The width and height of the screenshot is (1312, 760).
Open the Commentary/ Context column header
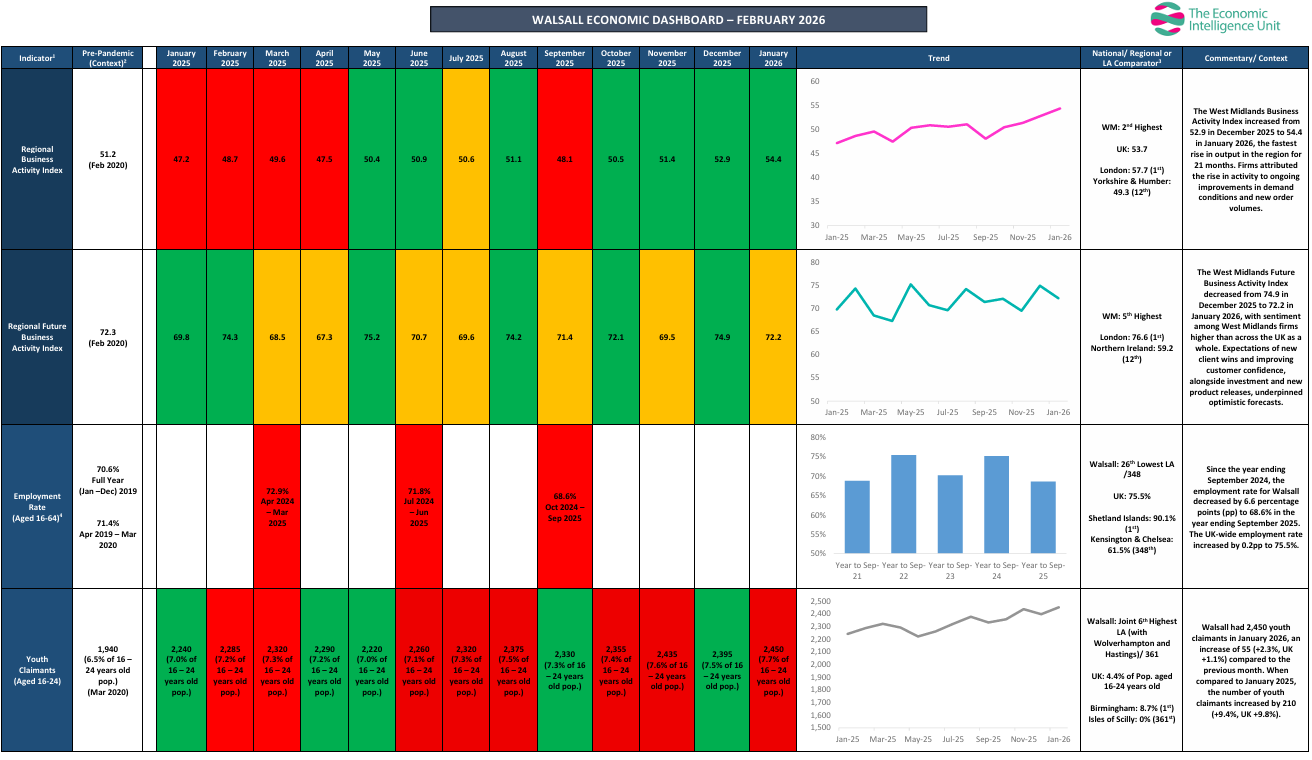coord(1245,58)
